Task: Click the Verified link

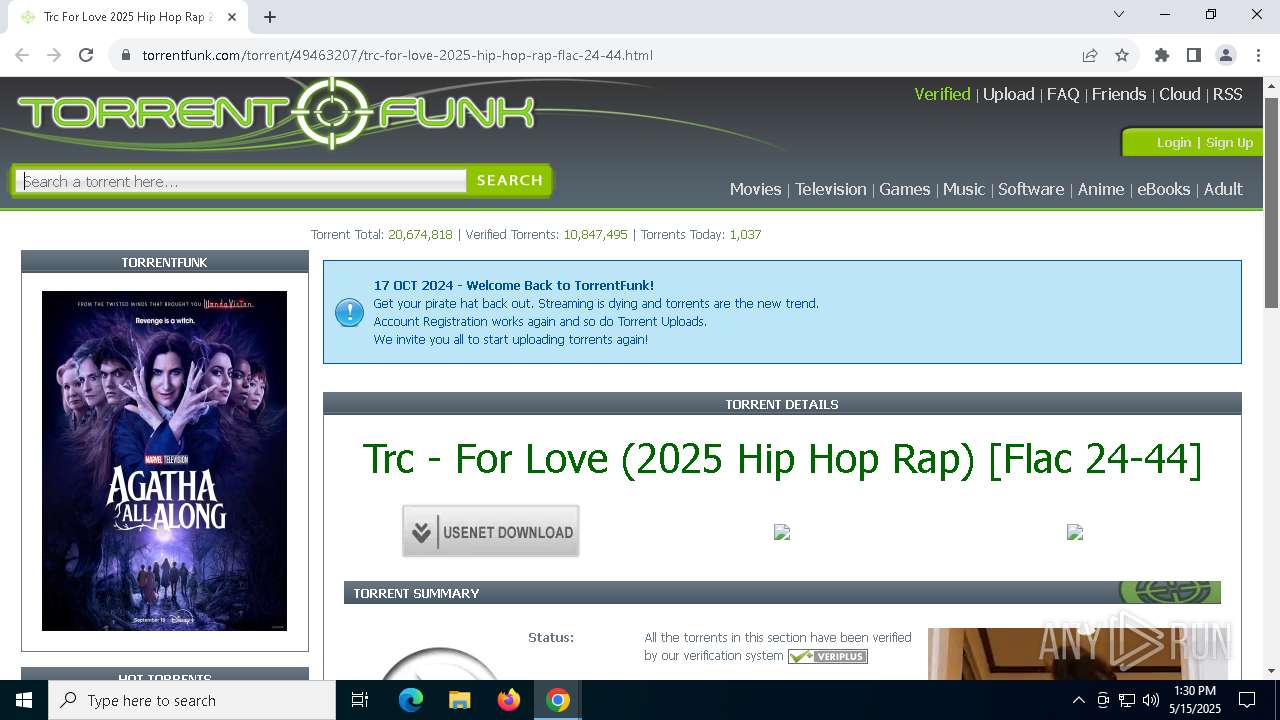Action: 942,94
